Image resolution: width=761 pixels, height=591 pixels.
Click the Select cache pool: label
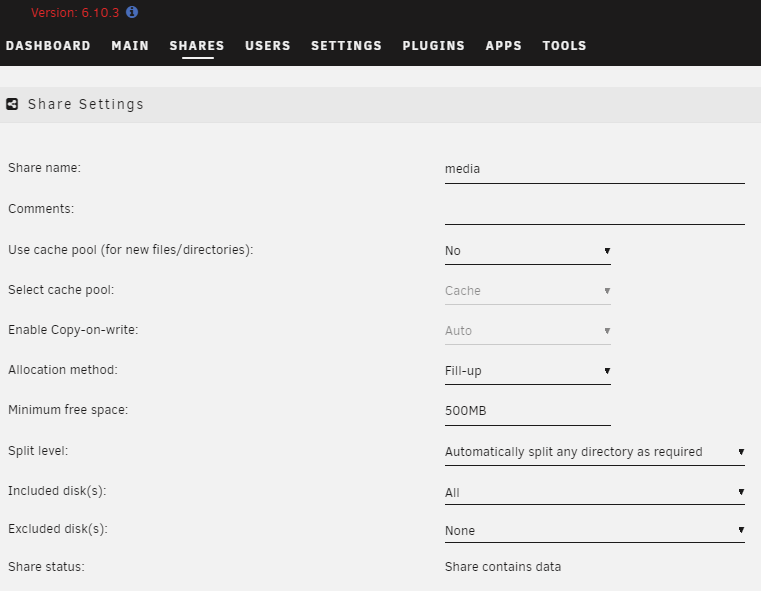pyautogui.click(x=61, y=290)
